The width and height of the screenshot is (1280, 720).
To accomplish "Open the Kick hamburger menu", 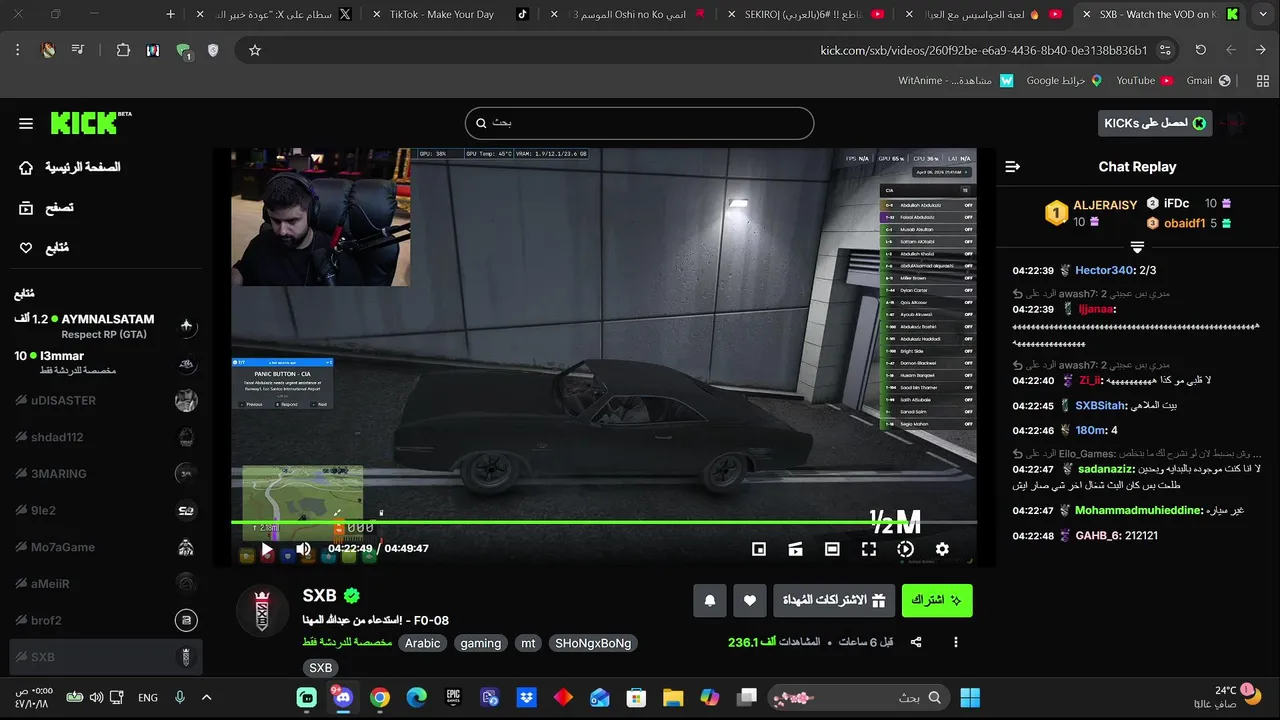I will (x=26, y=123).
